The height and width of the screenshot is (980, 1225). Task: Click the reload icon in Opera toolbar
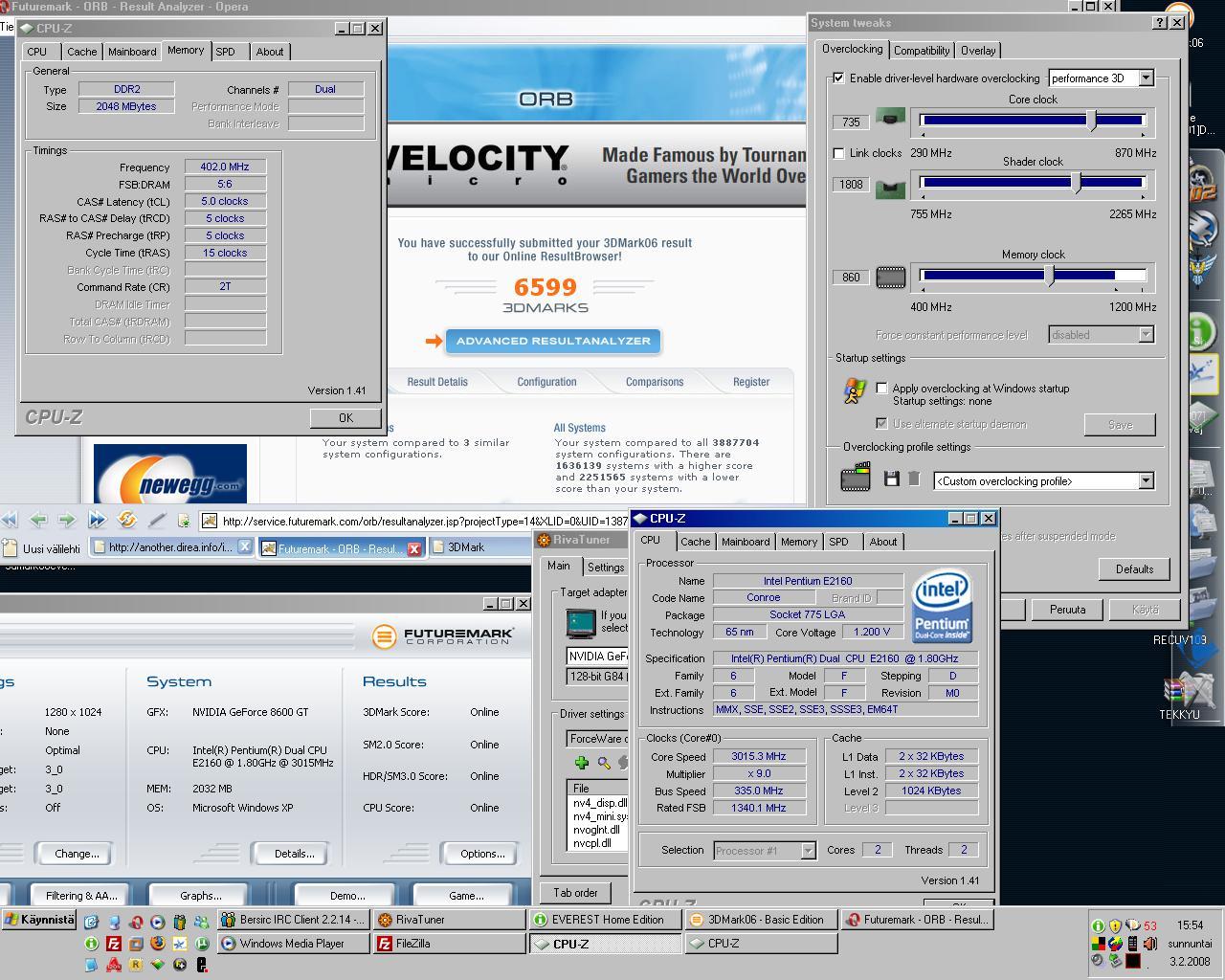126,520
